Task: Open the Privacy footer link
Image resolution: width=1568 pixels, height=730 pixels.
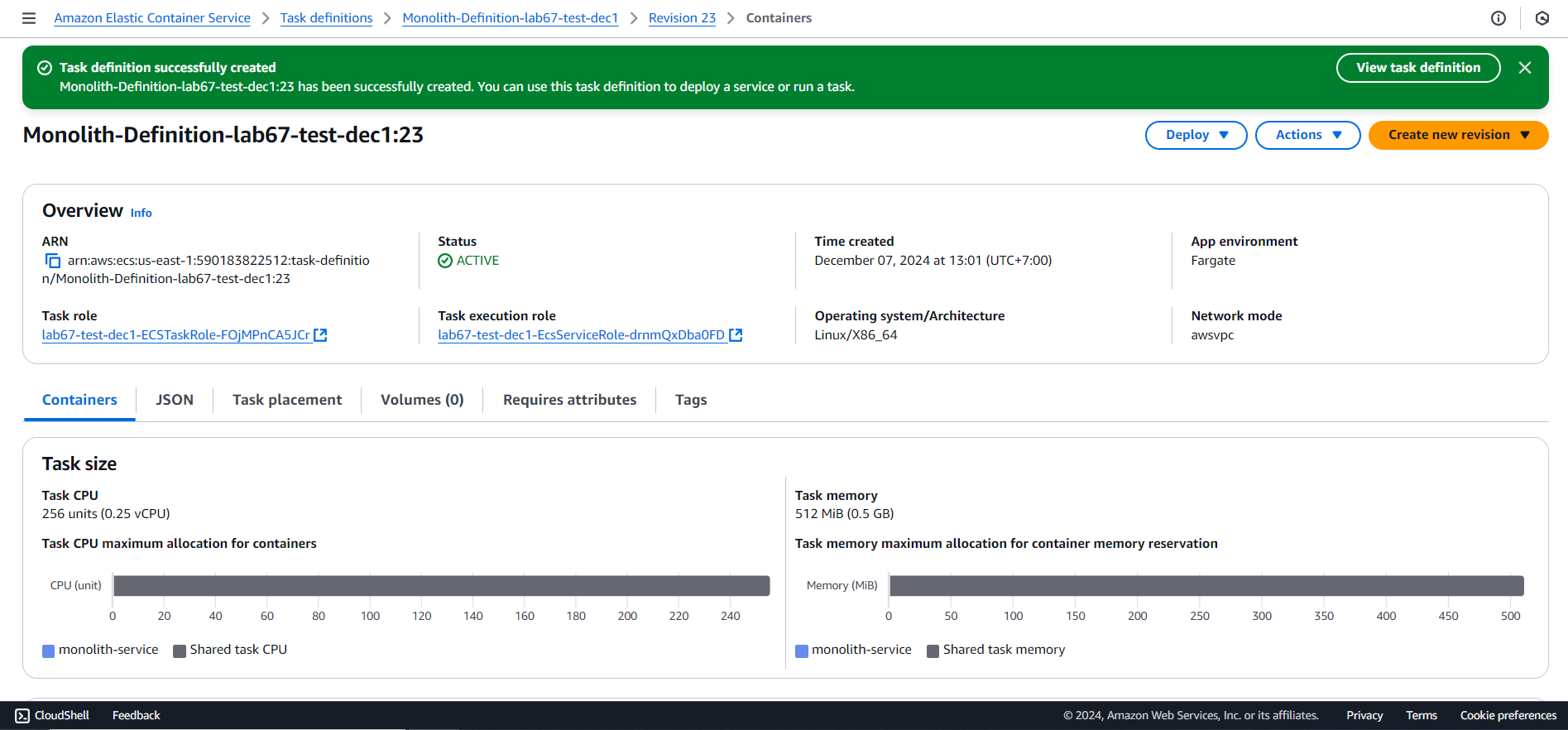Action: (x=1364, y=716)
